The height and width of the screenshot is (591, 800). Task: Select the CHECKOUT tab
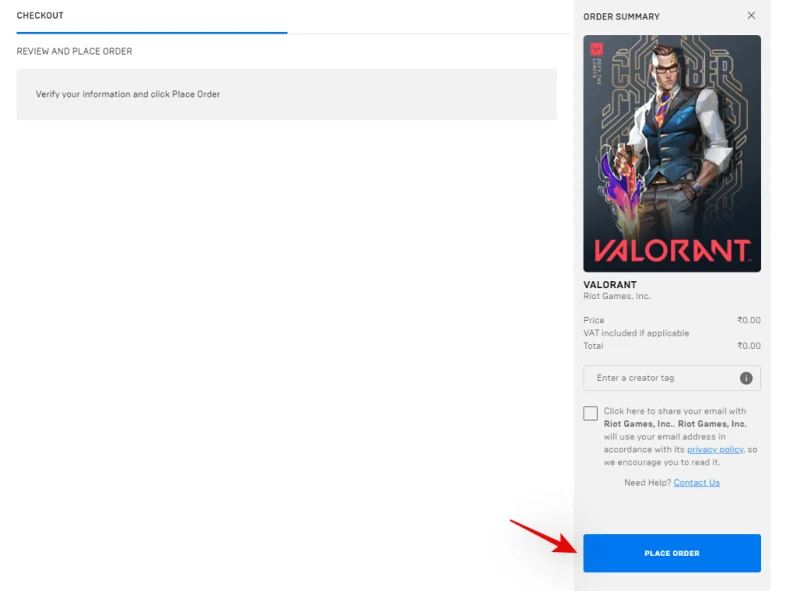(x=40, y=15)
